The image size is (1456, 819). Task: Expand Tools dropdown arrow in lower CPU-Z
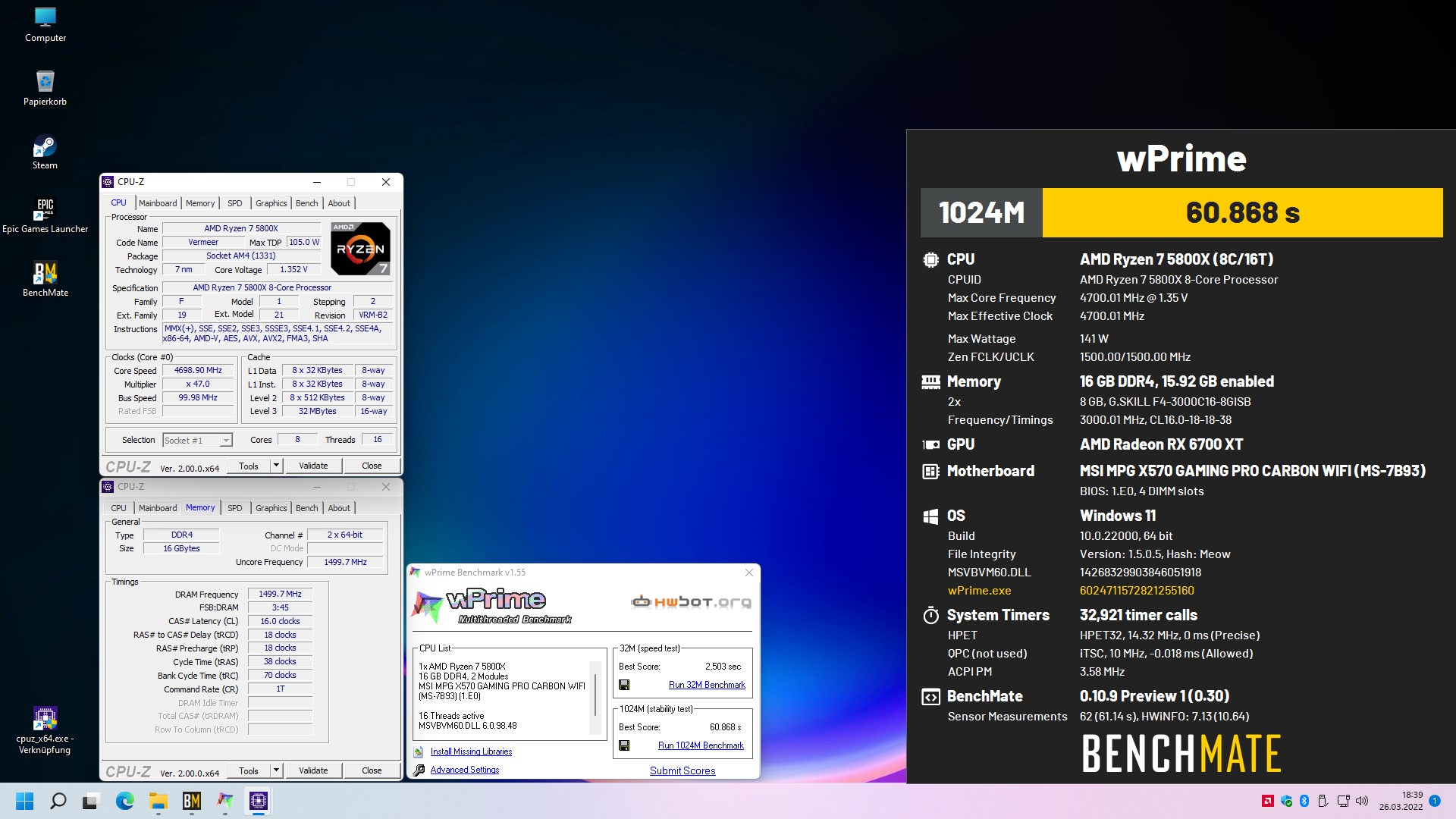[276, 770]
